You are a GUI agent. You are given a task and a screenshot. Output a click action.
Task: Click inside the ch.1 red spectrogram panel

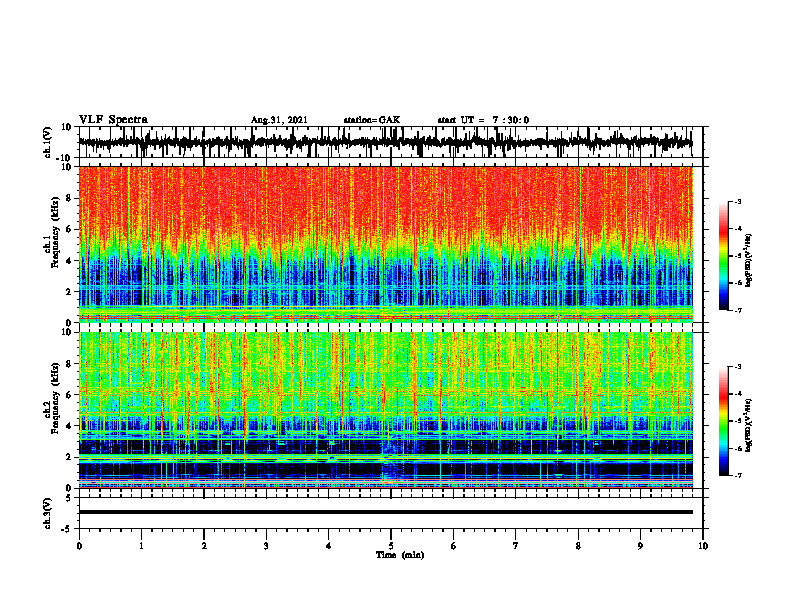pyautogui.click(x=385, y=244)
